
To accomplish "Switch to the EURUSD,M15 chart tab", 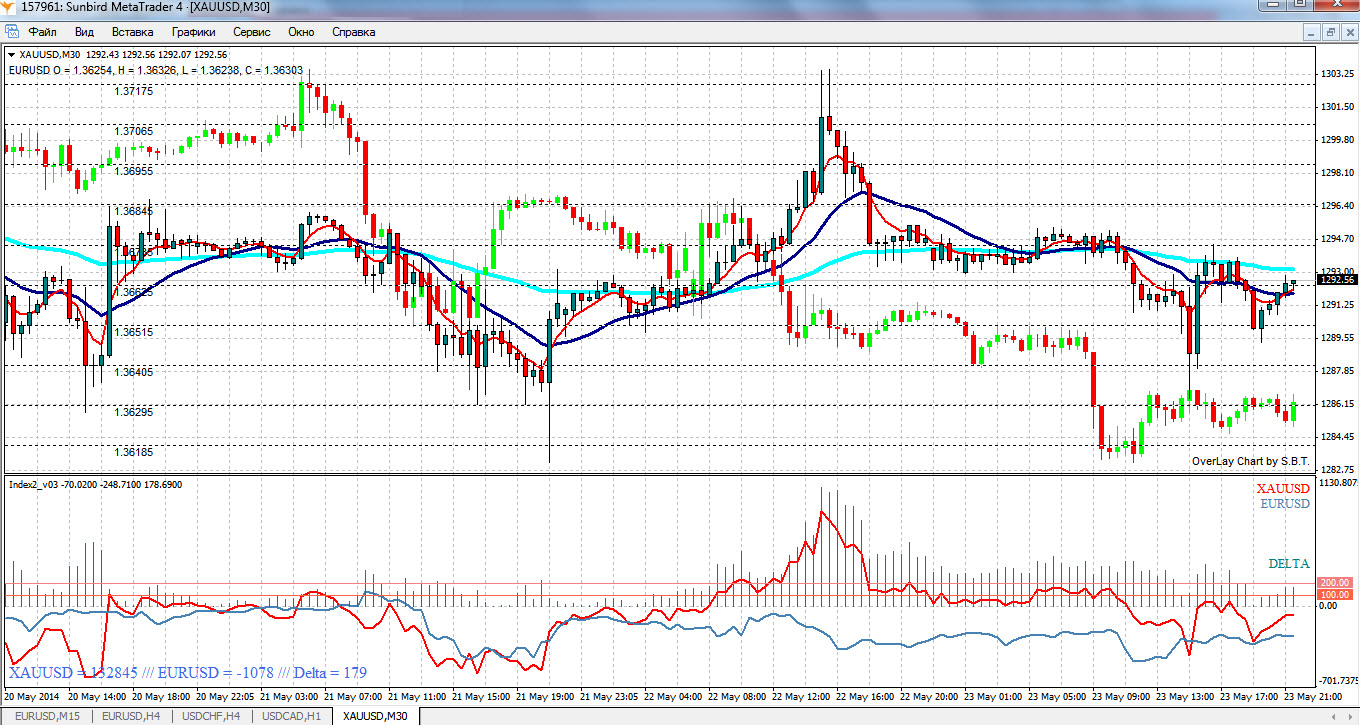I will pyautogui.click(x=47, y=716).
